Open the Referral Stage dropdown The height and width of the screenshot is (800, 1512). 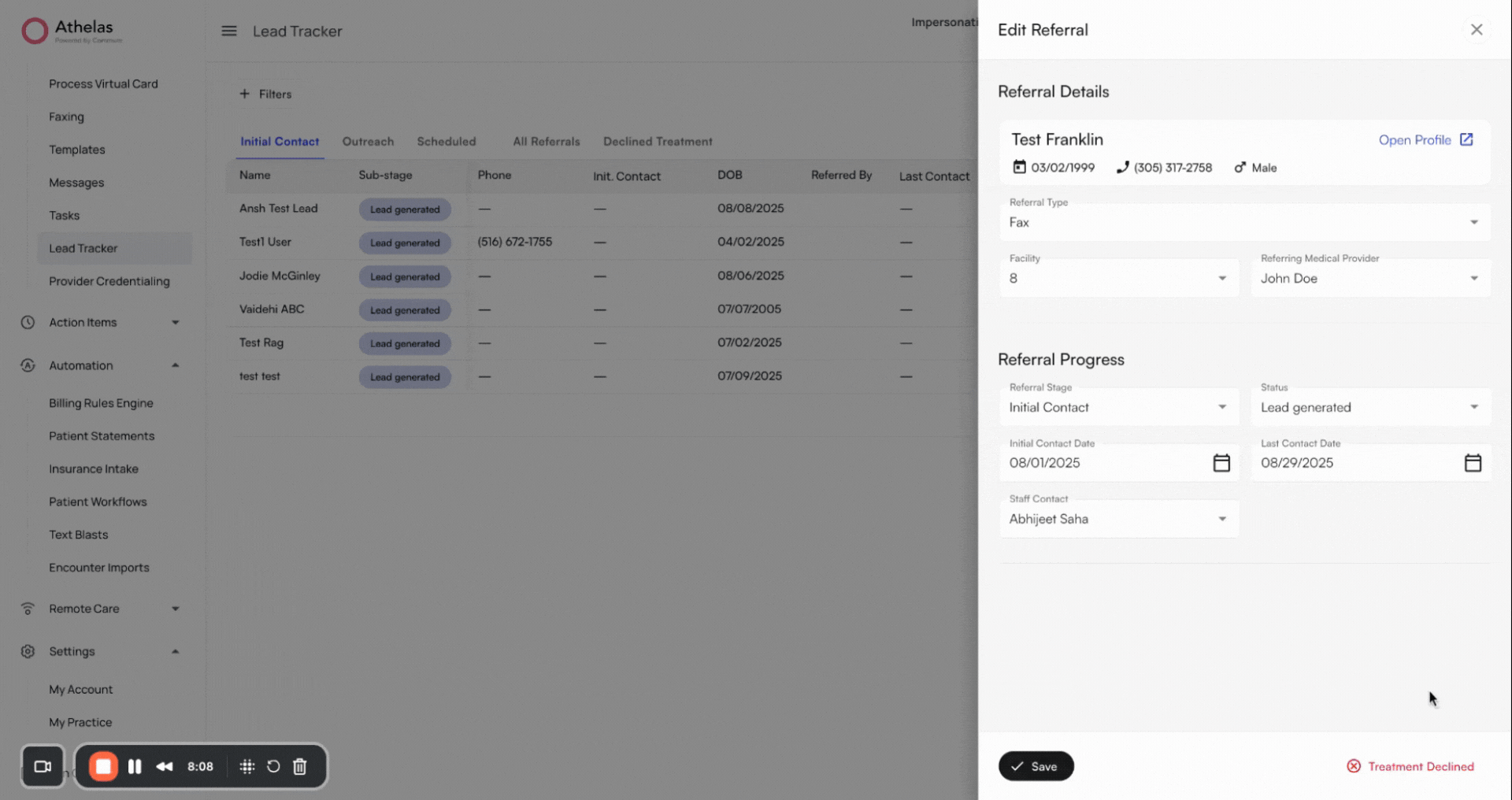coord(1119,407)
